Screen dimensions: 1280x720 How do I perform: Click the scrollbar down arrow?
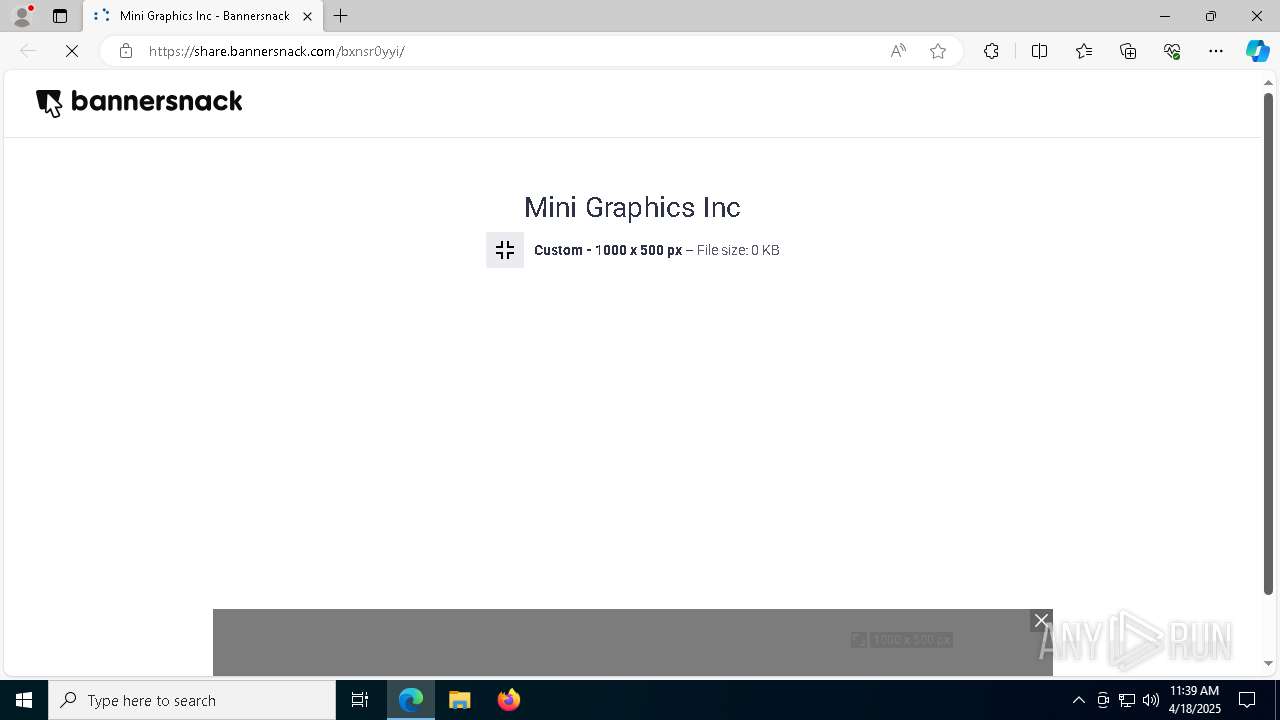tap(1268, 663)
